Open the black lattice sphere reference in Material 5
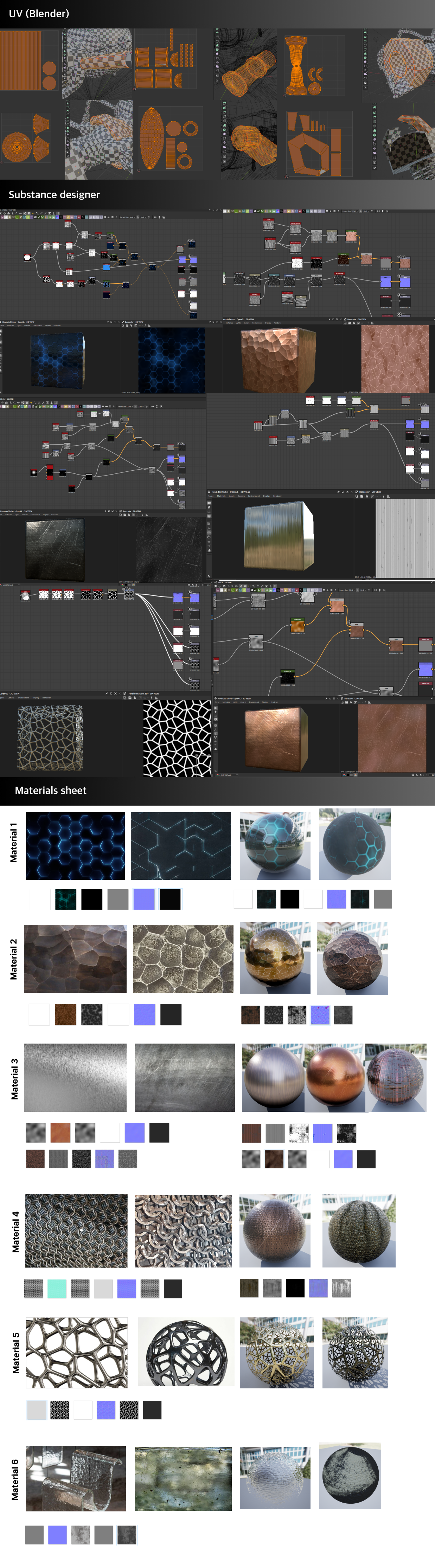Screen dimensions: 435x1568 coord(186,1352)
